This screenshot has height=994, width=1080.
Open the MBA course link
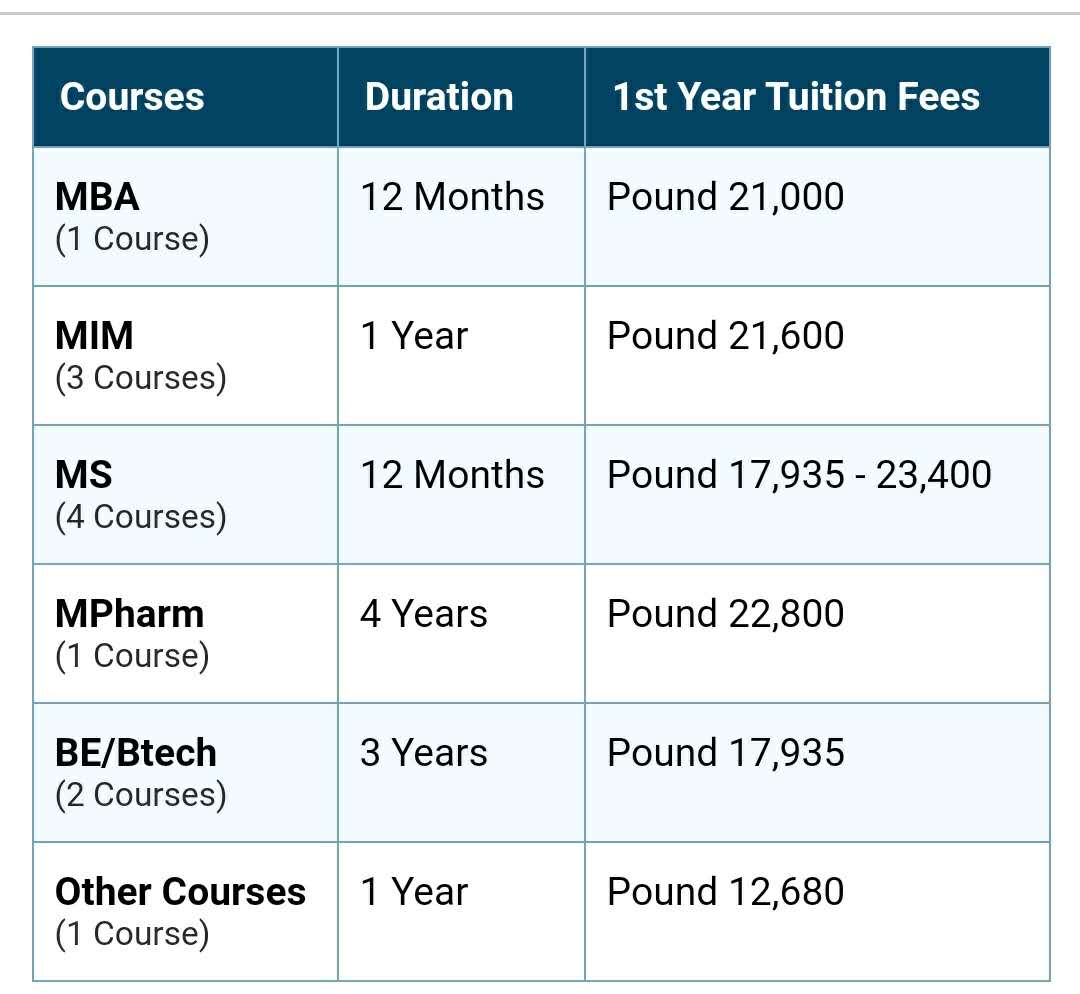[97, 197]
